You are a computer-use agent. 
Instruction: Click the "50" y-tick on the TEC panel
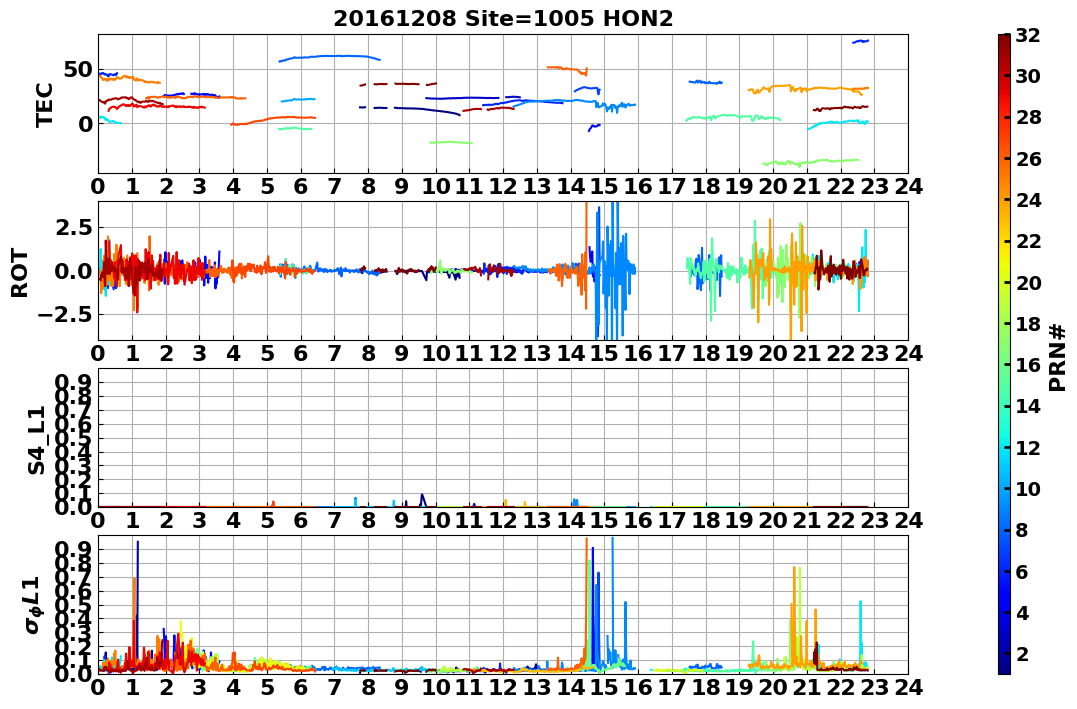click(x=78, y=69)
